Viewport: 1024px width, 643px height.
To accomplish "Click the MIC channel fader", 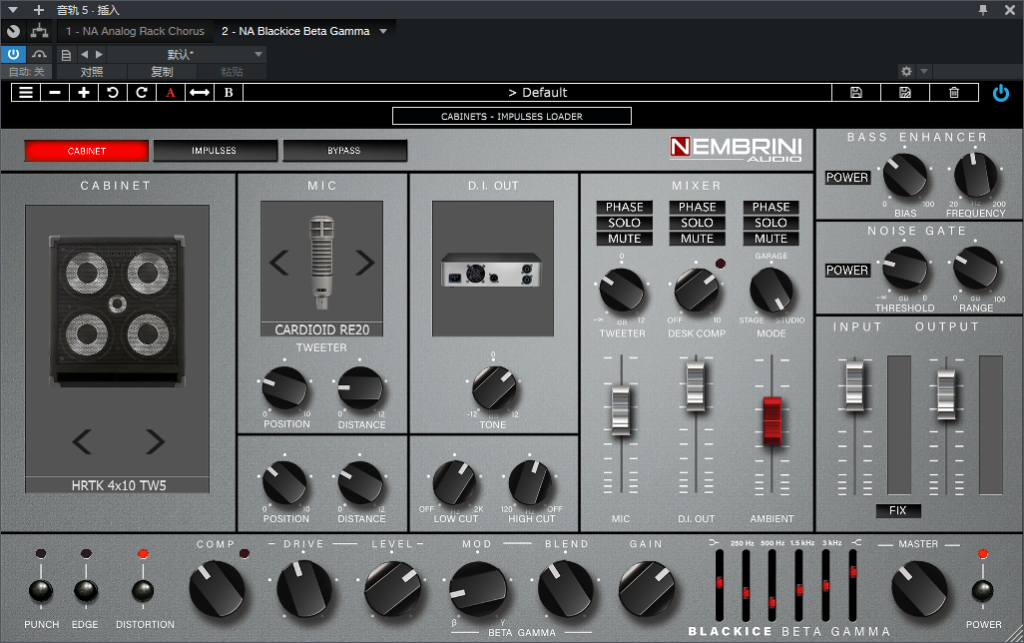I will 621,411.
